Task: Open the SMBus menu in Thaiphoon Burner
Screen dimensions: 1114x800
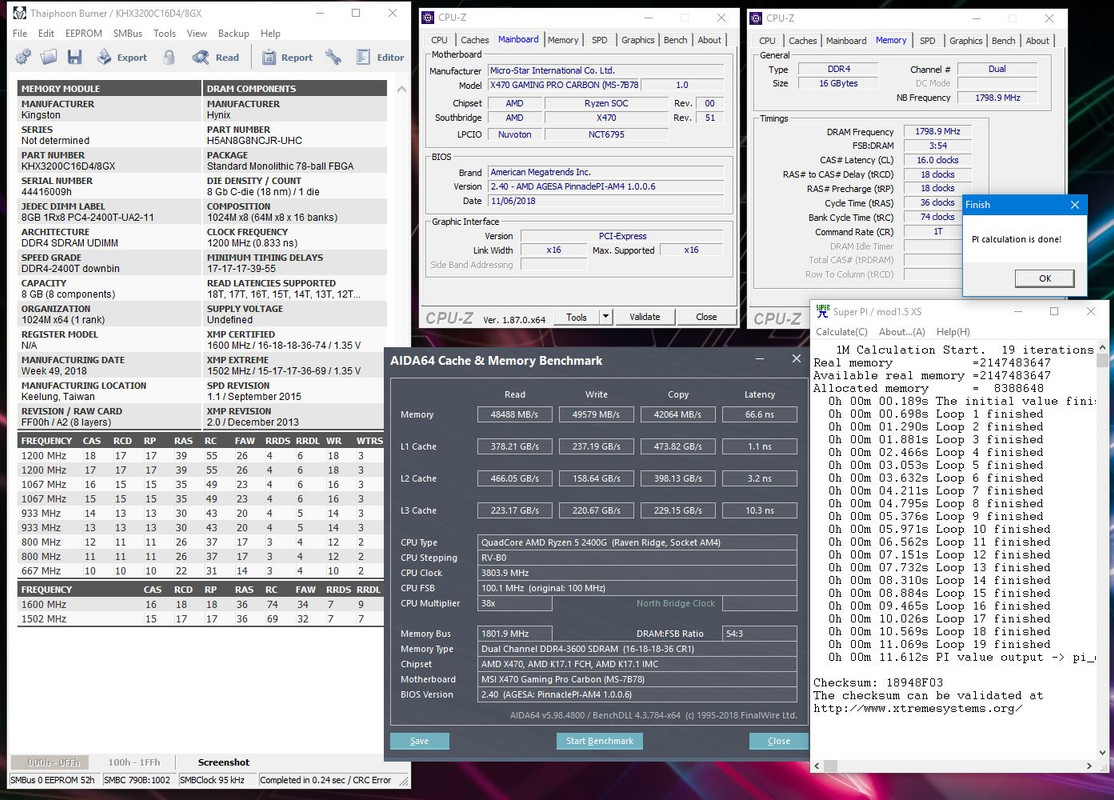Action: coord(128,33)
